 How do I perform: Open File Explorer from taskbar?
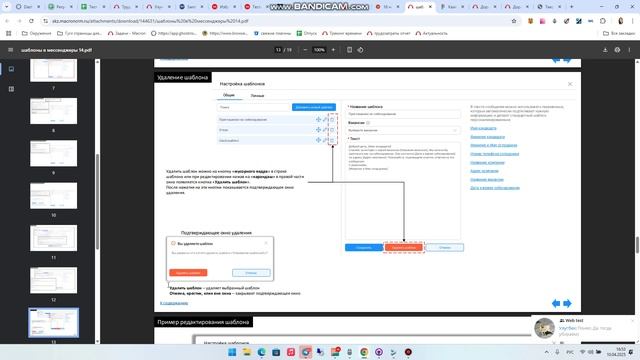[247, 352]
